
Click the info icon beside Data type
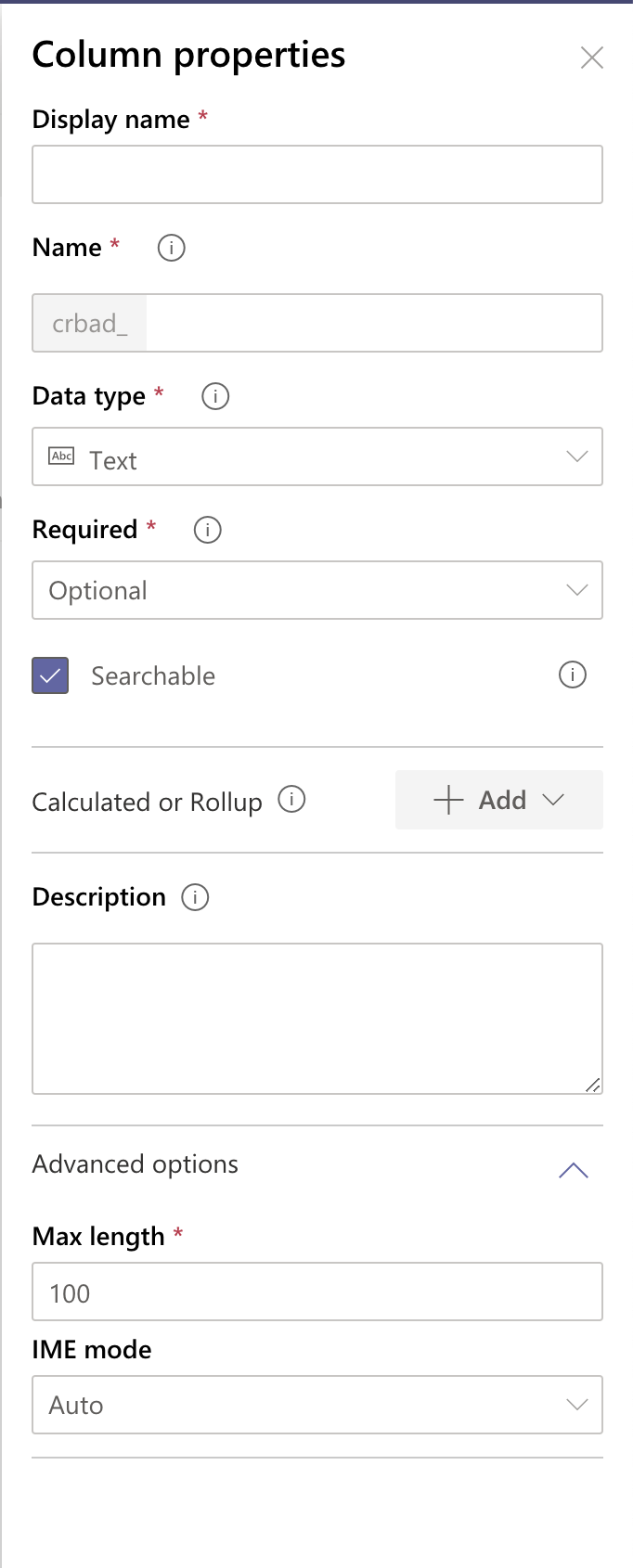pos(215,396)
